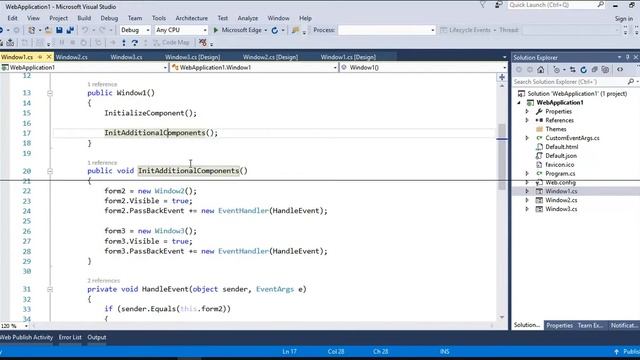This screenshot has width=640, height=360.
Task: Click the Refresh icon in Solution Explorer
Action: coord(584,70)
